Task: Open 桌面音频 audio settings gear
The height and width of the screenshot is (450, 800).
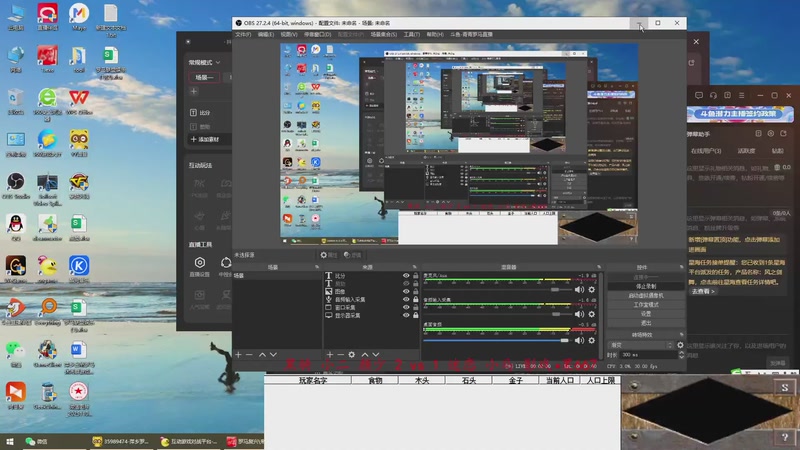Action: [x=592, y=340]
